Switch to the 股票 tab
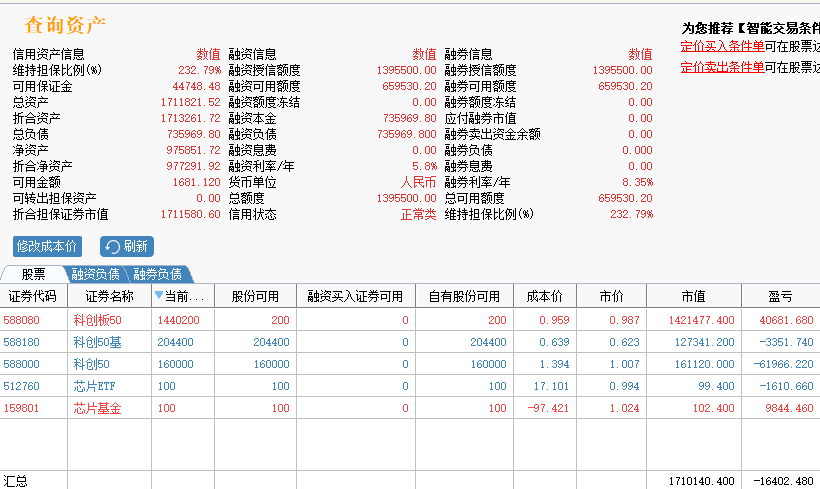Screen dimensions: 820x489 click(33, 274)
